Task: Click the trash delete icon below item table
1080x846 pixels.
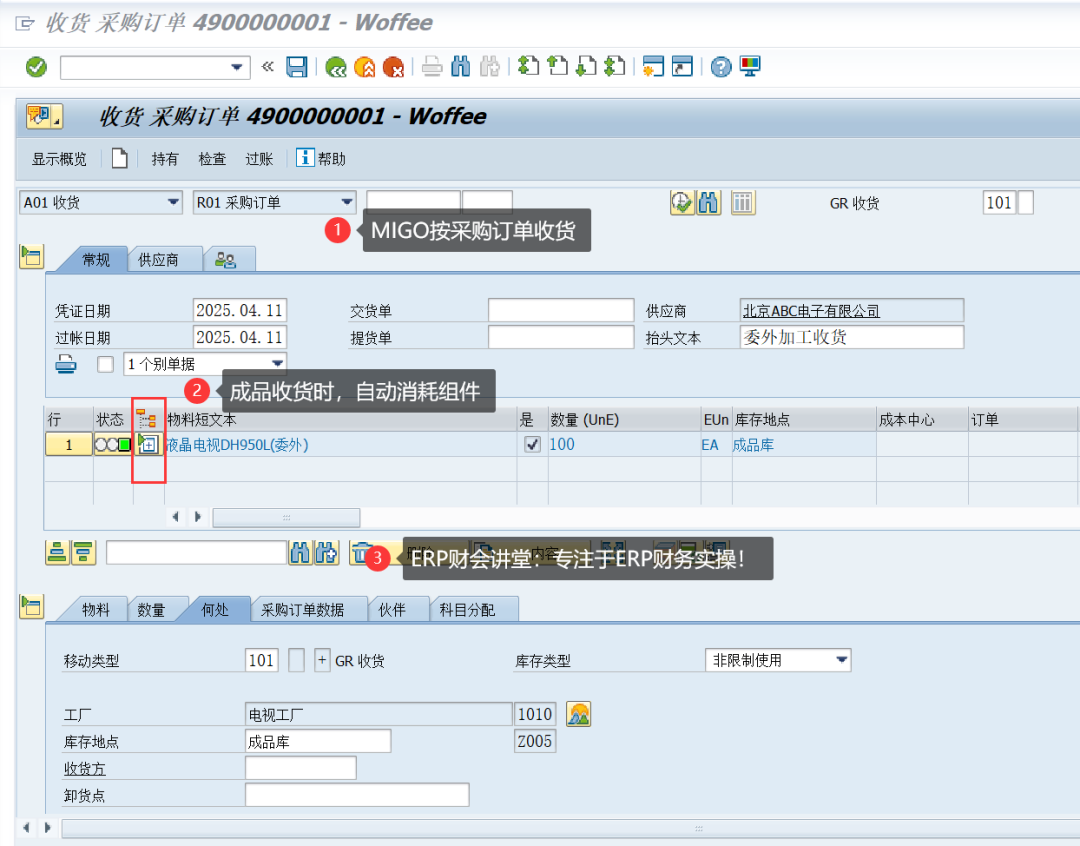Action: pyautogui.click(x=361, y=553)
